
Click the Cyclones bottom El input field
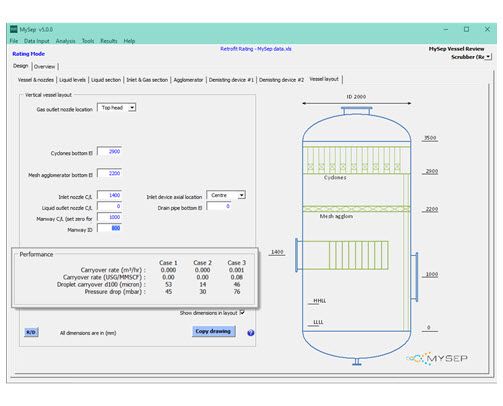pos(109,152)
